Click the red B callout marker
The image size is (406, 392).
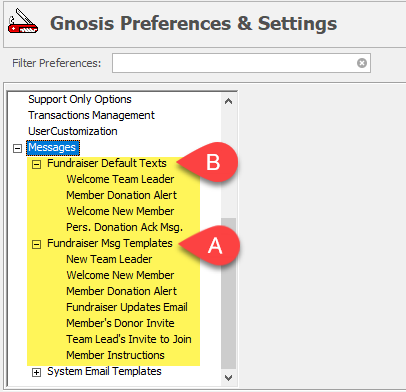(x=209, y=162)
